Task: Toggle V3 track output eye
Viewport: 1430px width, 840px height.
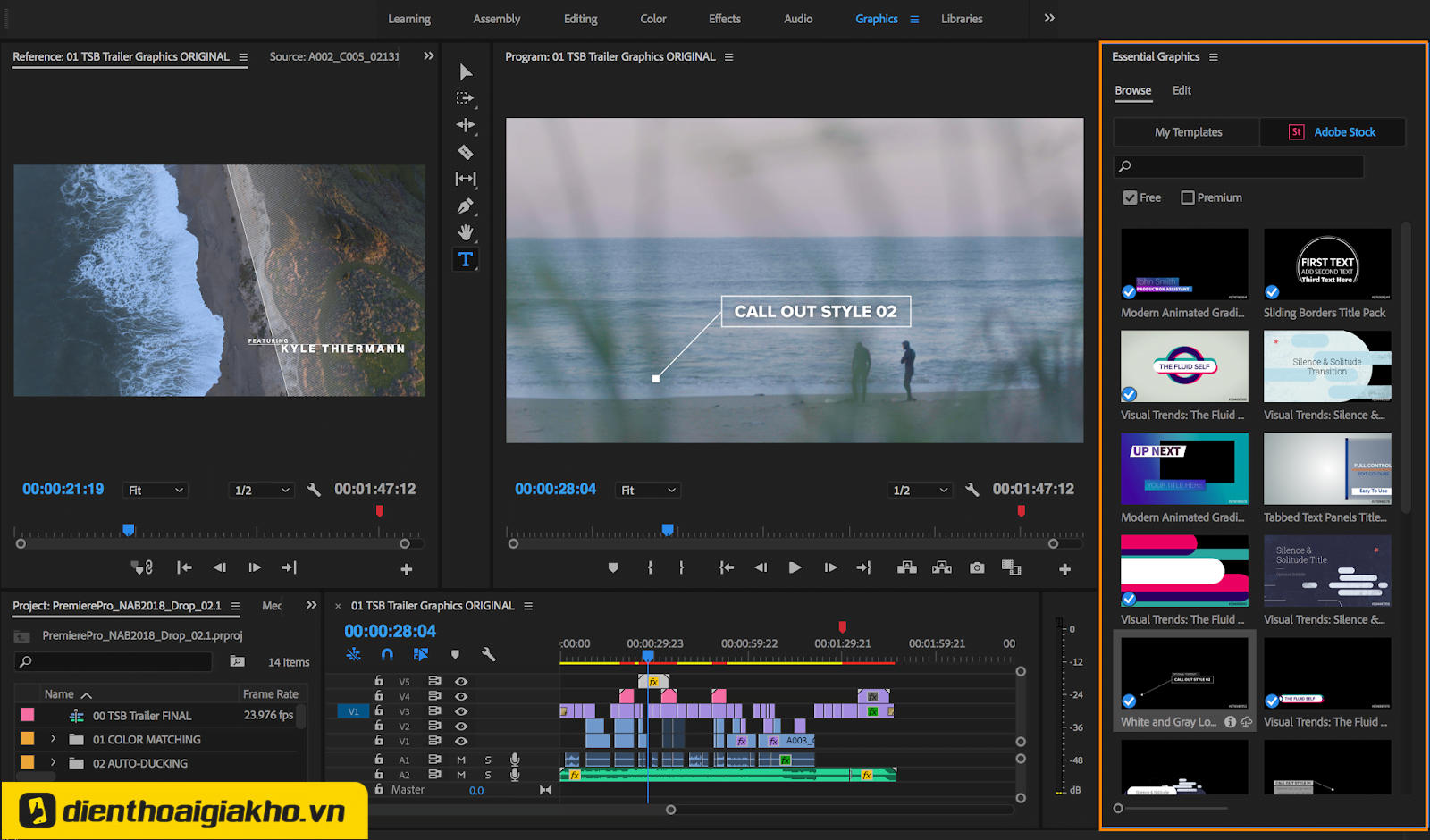Action: [461, 711]
